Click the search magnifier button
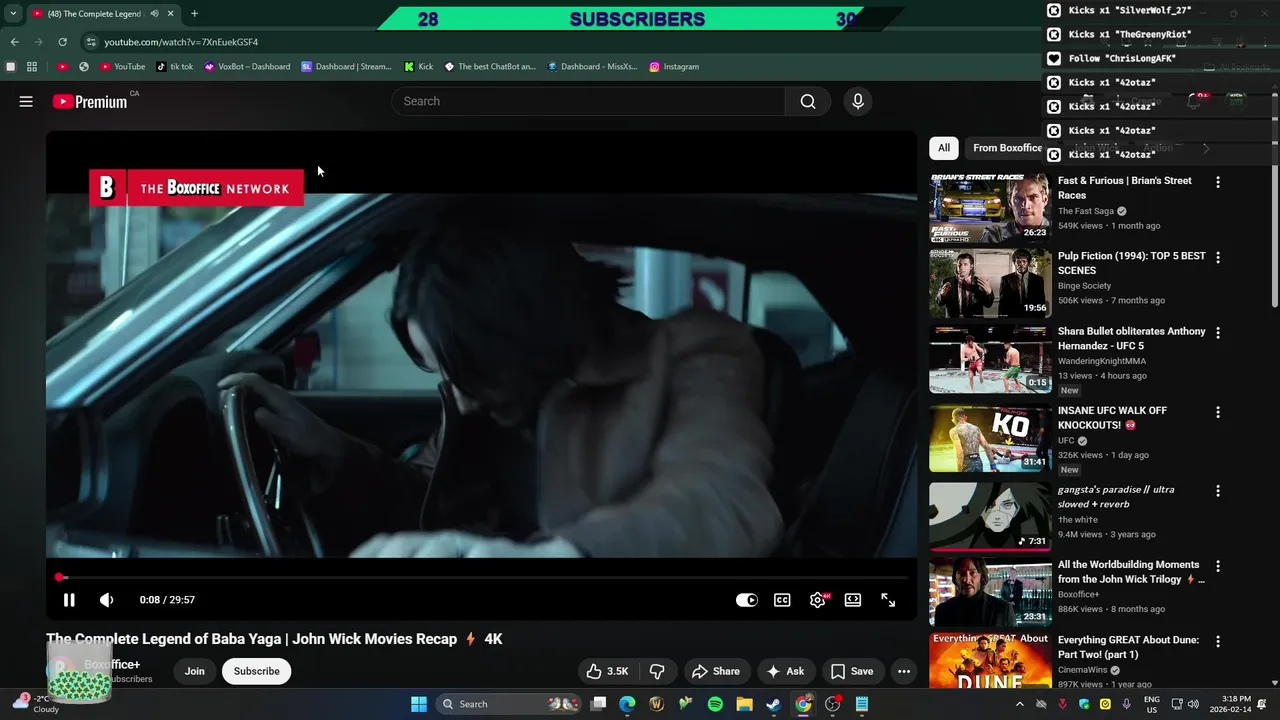Image resolution: width=1280 pixels, height=720 pixels. click(x=808, y=101)
